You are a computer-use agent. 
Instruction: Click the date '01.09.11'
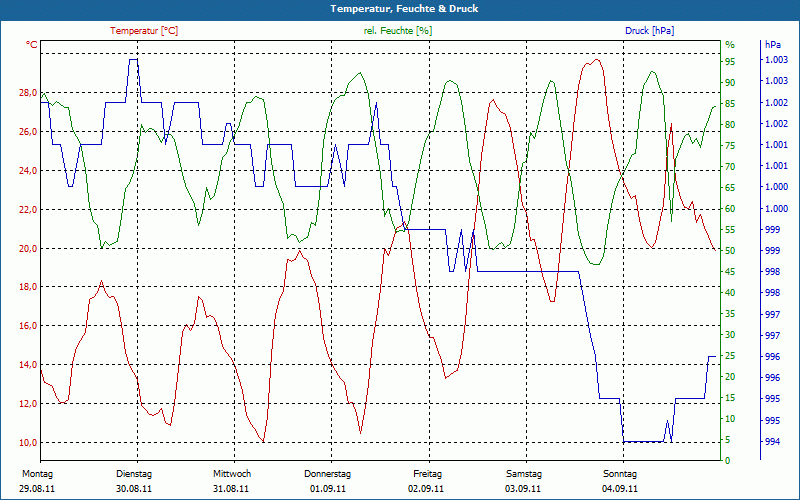[x=328, y=489]
